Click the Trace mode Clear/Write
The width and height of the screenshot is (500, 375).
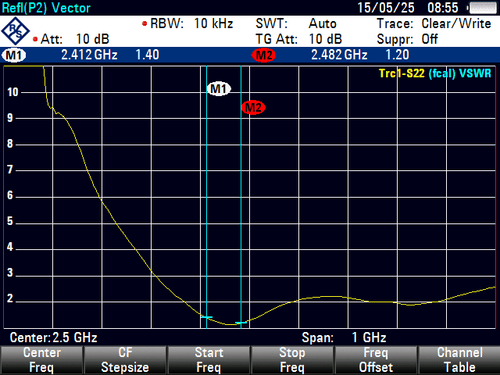(x=456, y=24)
